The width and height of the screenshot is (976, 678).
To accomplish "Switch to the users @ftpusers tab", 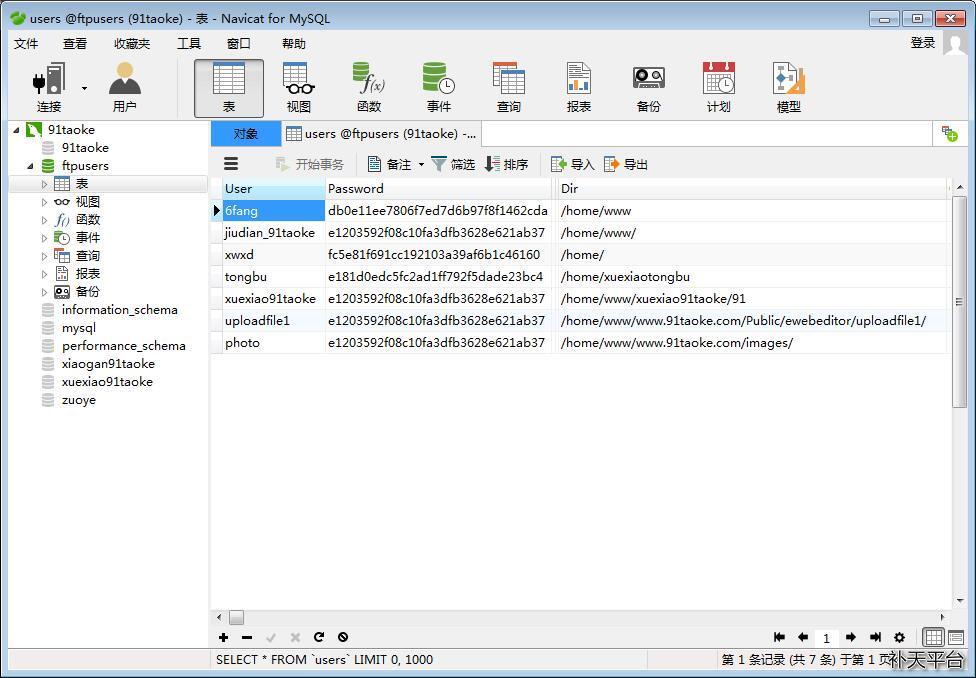I will [x=381, y=134].
